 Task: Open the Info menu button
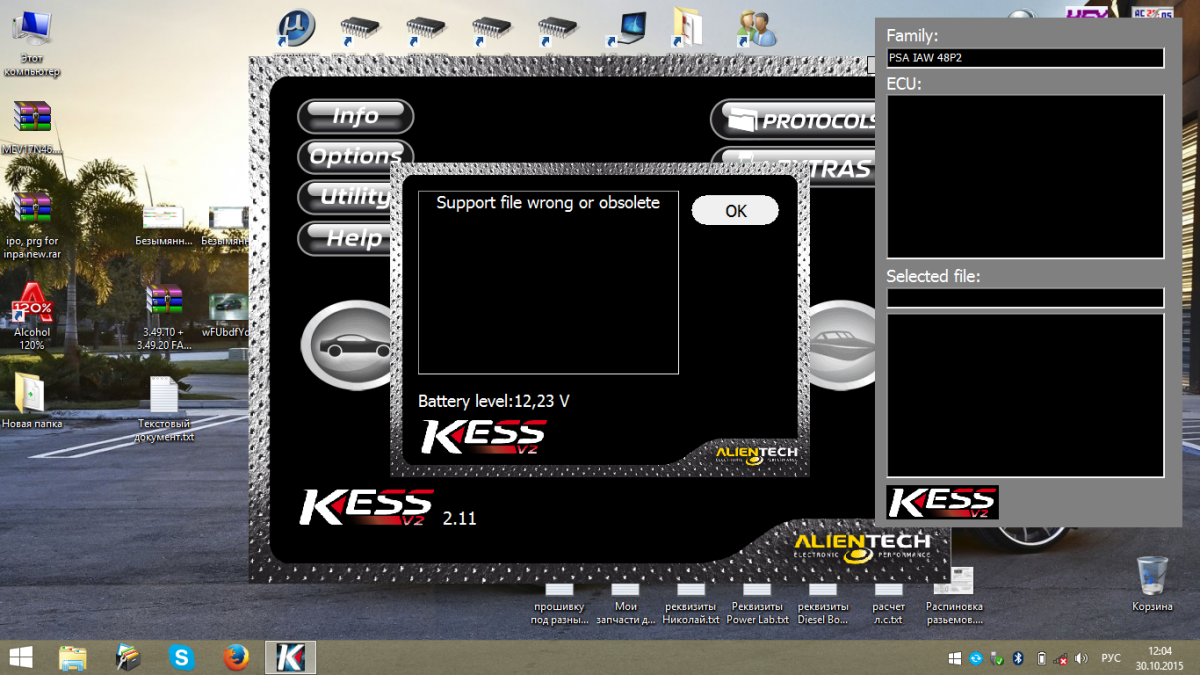click(355, 116)
